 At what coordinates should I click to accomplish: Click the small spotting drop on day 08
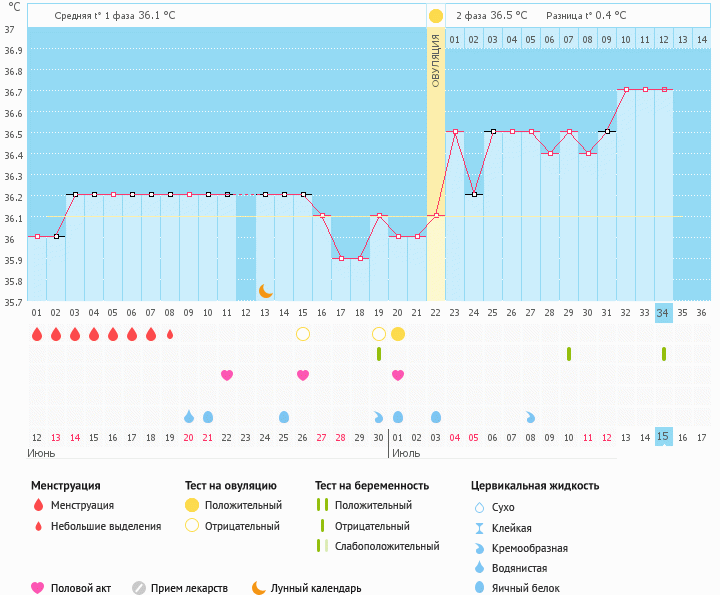pyautogui.click(x=170, y=334)
